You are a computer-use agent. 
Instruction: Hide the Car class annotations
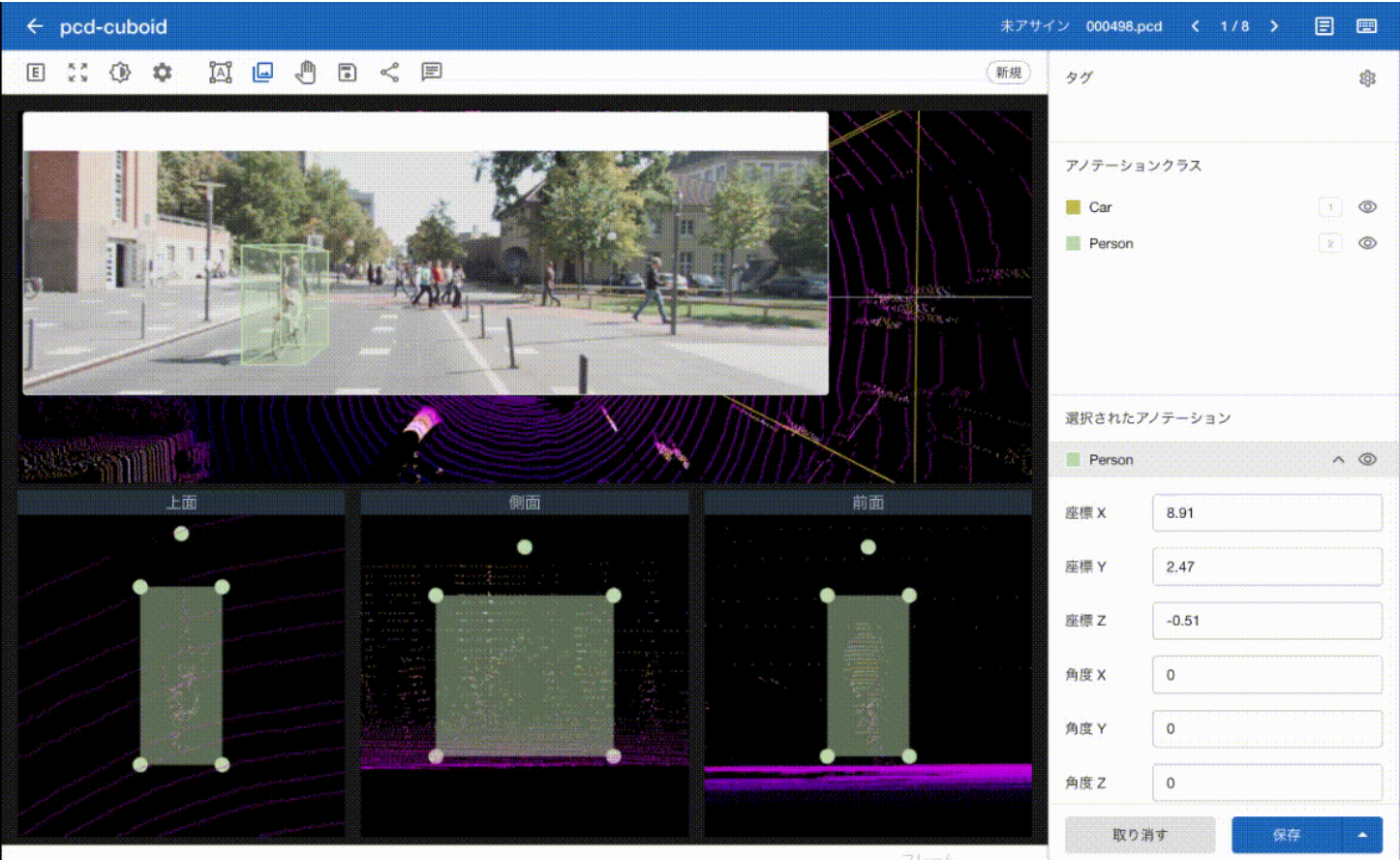[1367, 207]
